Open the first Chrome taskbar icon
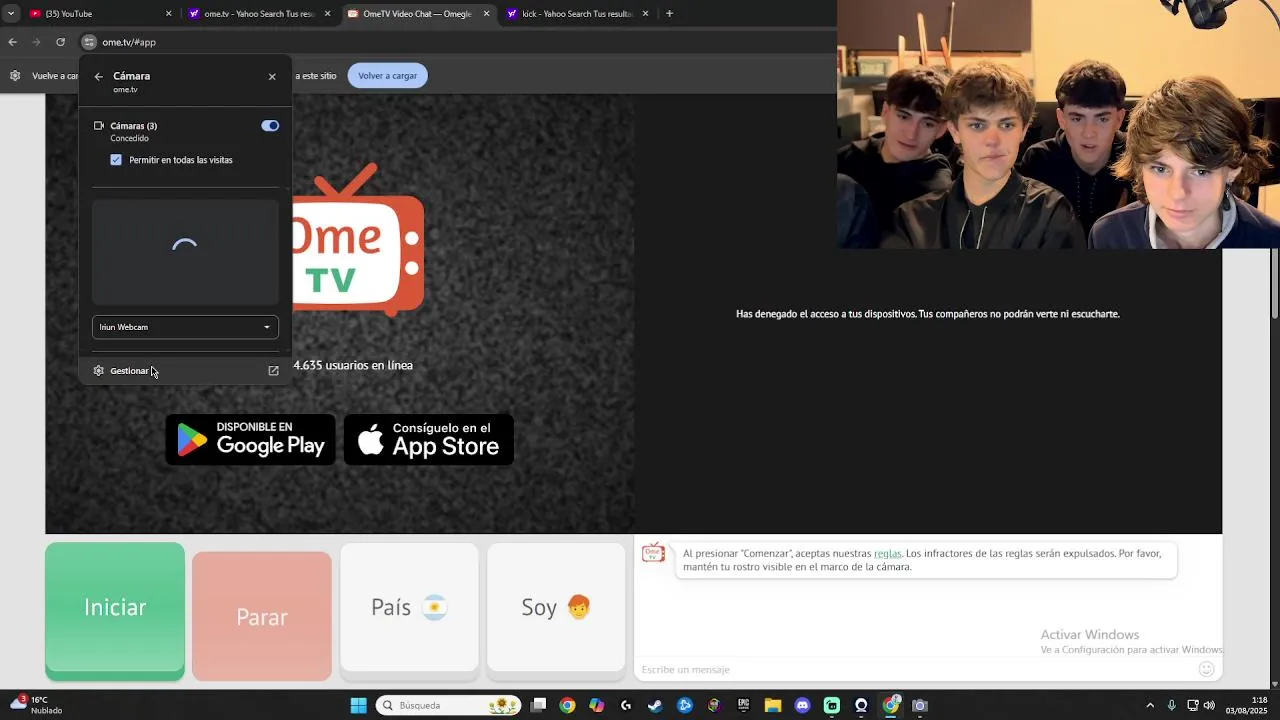1280x720 pixels. point(567,706)
